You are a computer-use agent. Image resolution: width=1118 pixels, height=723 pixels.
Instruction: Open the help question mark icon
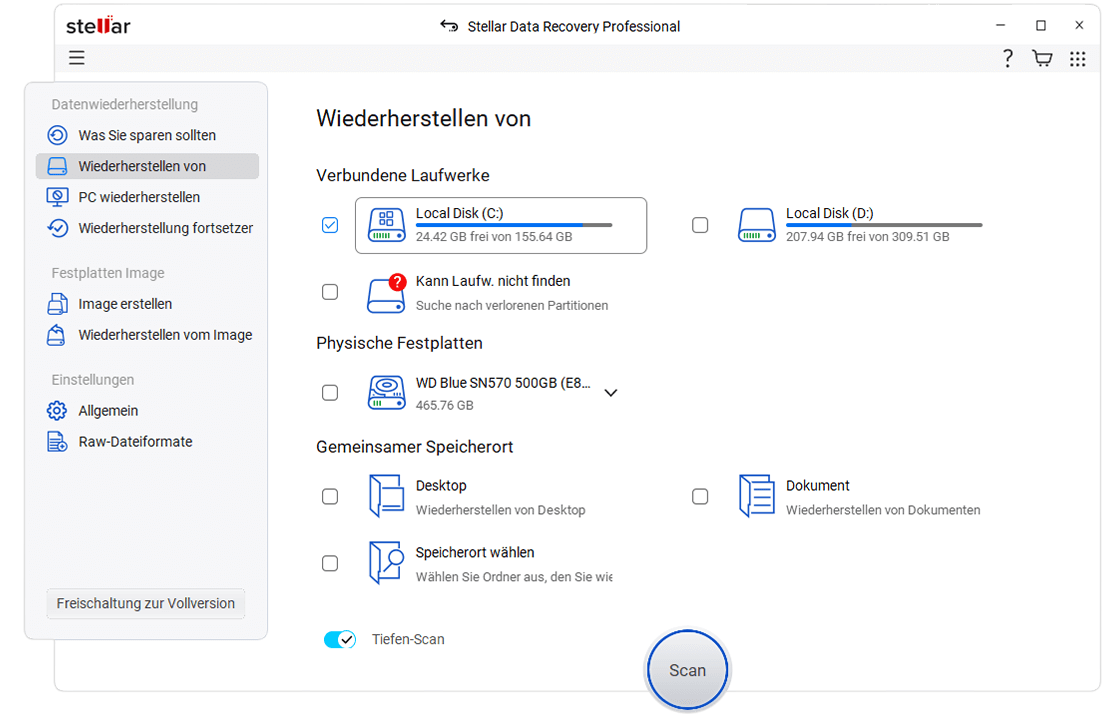(1007, 58)
